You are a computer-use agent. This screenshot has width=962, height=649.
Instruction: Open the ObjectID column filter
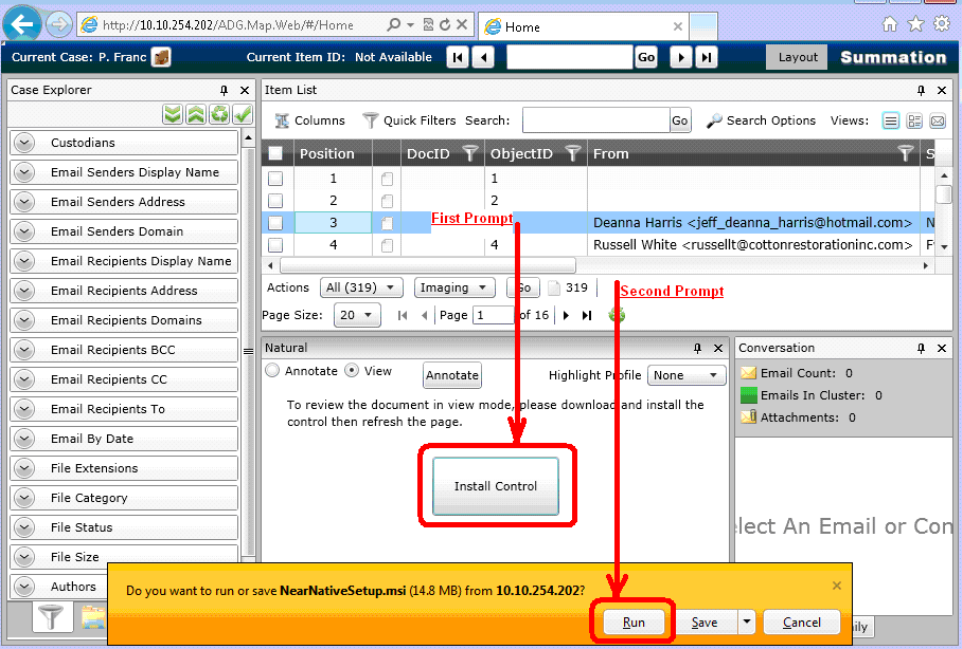click(572, 153)
